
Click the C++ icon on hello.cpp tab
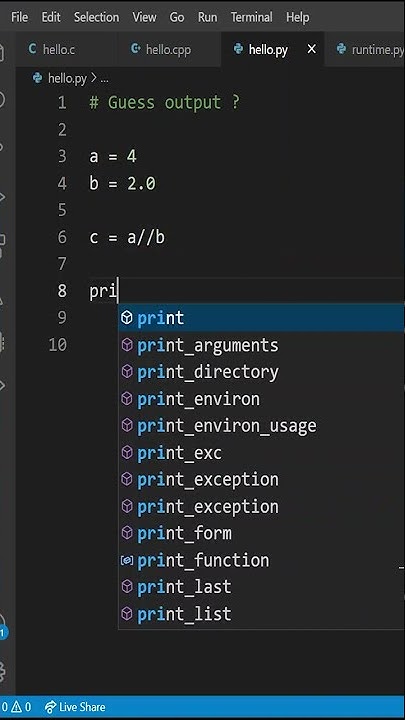pyautogui.click(x=135, y=49)
